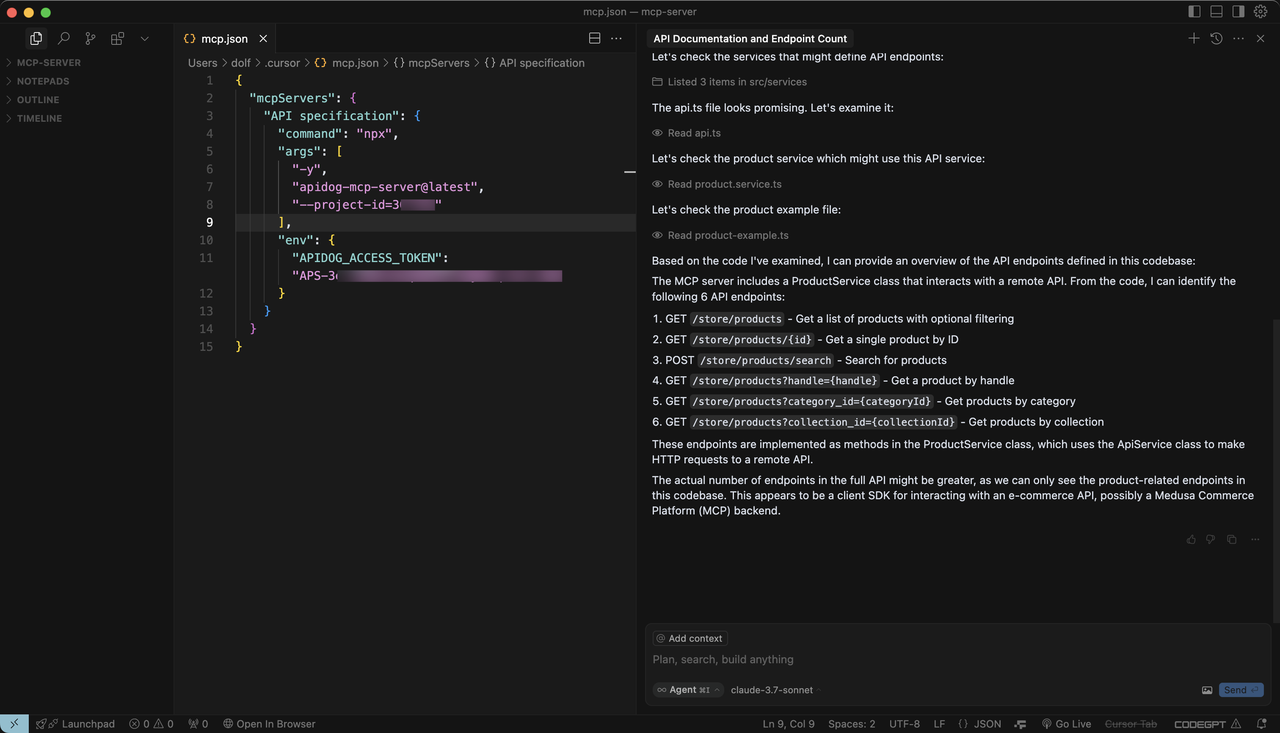Give thumbs up to the response
Screen dimensions: 1280x733
coord(1191,539)
